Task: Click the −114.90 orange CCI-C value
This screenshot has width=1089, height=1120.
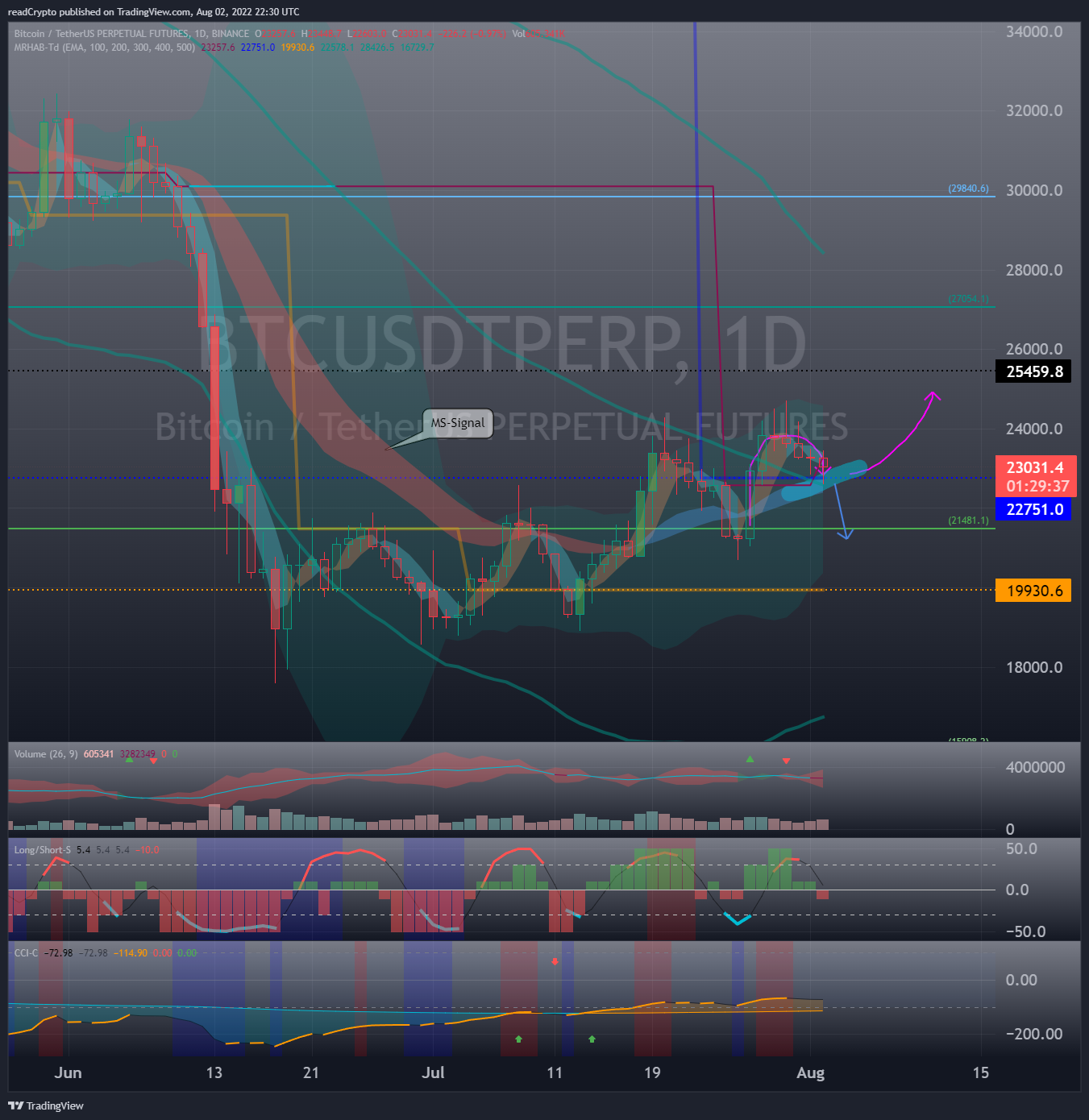Action: (131, 953)
